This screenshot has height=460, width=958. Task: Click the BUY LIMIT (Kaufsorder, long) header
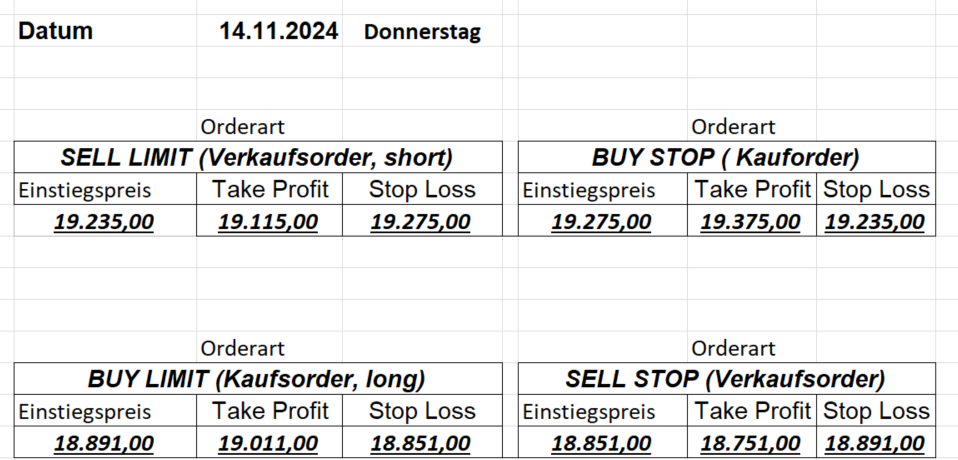click(x=257, y=379)
